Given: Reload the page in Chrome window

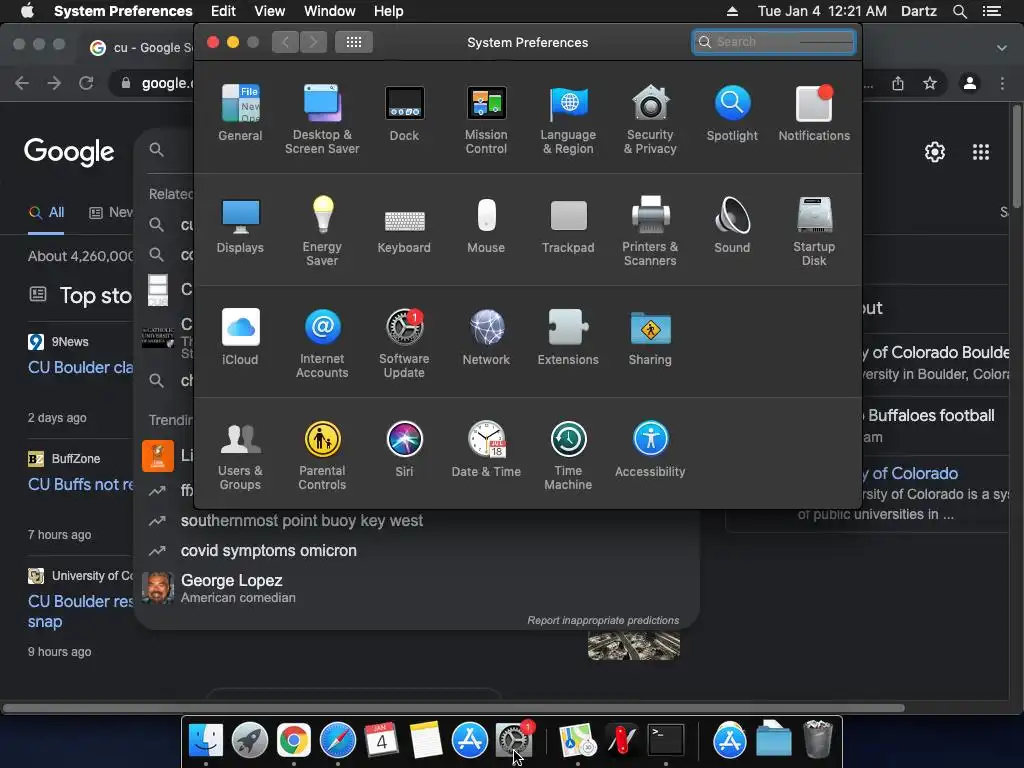Looking at the screenshot, I should (x=86, y=83).
